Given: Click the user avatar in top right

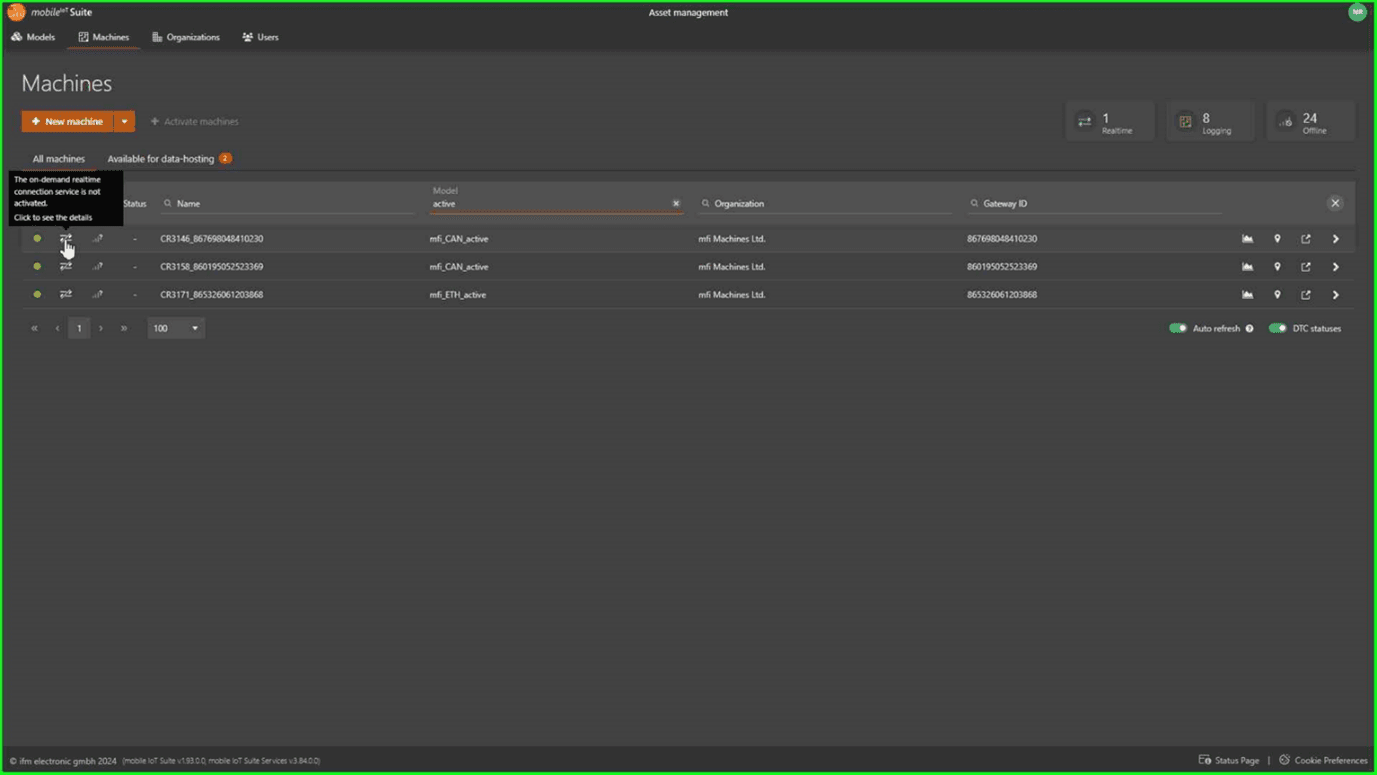Looking at the screenshot, I should [1356, 12].
